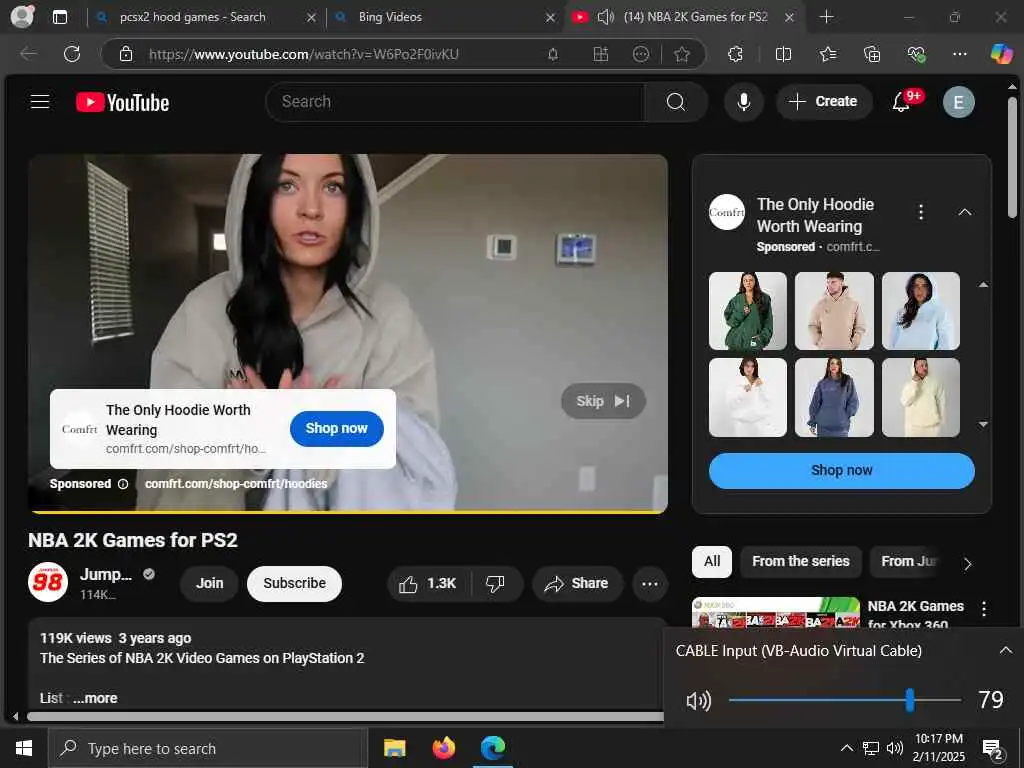Share the video
Screen dimensions: 1024x768
pos(577,584)
